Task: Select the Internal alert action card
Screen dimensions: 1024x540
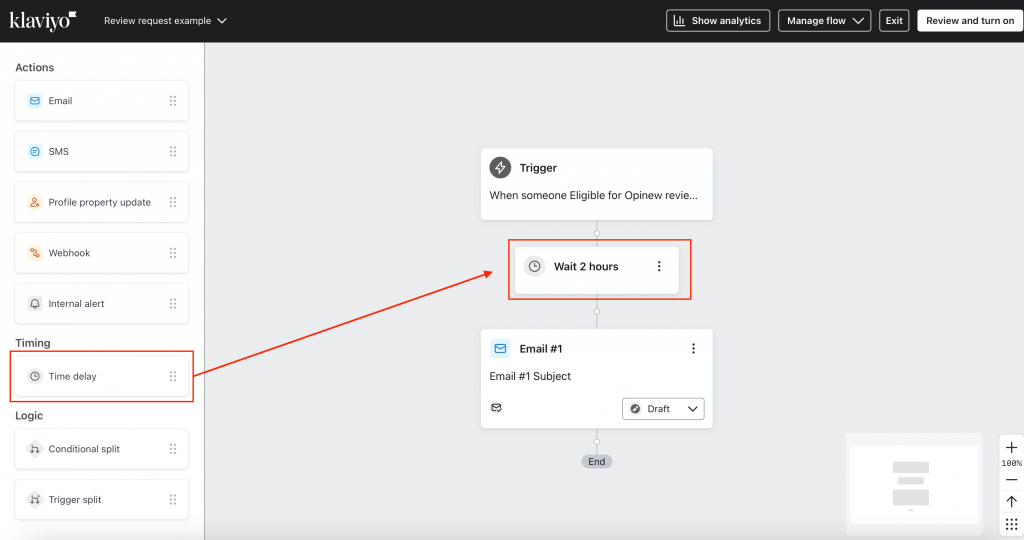Action: point(101,304)
